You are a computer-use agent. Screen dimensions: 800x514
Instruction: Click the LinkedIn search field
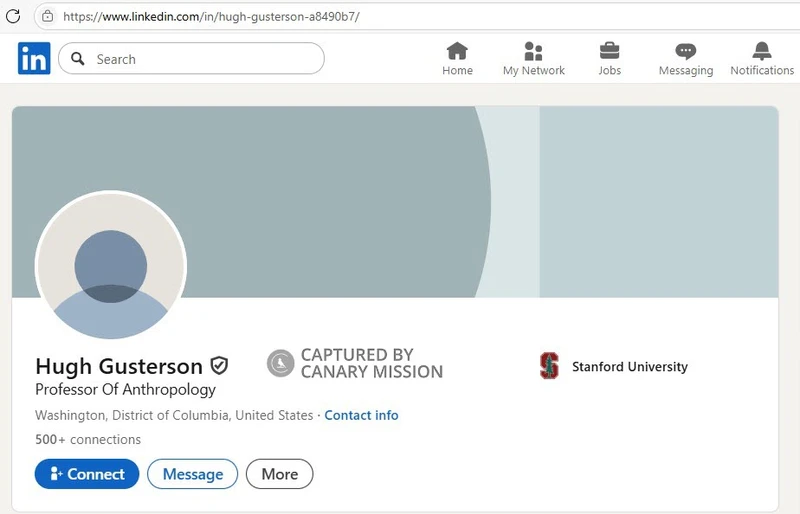click(200, 59)
